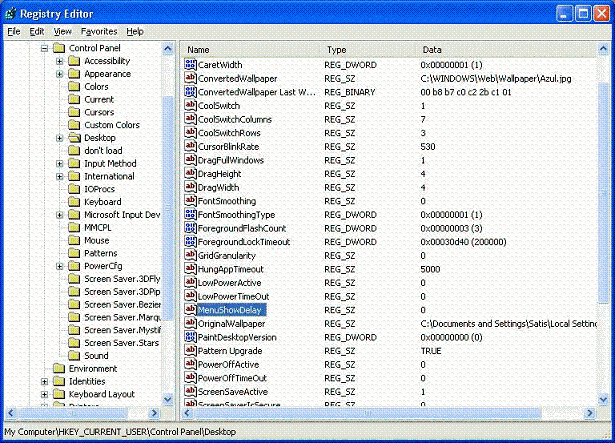Image resolution: width=615 pixels, height=443 pixels.
Task: Click the FontSmoothingType DWORD icon
Action: coord(190,214)
